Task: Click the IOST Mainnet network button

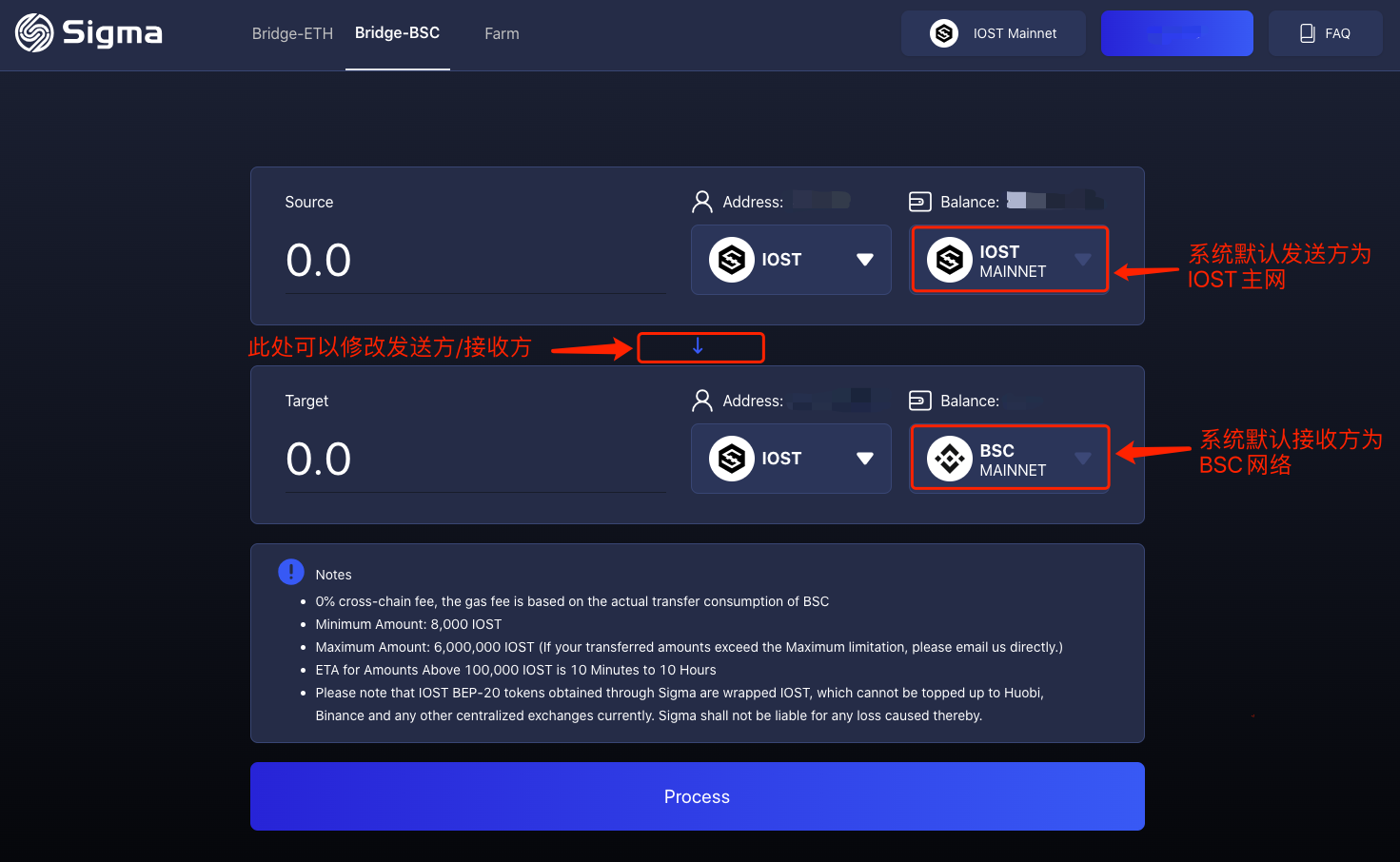Action: point(994,33)
